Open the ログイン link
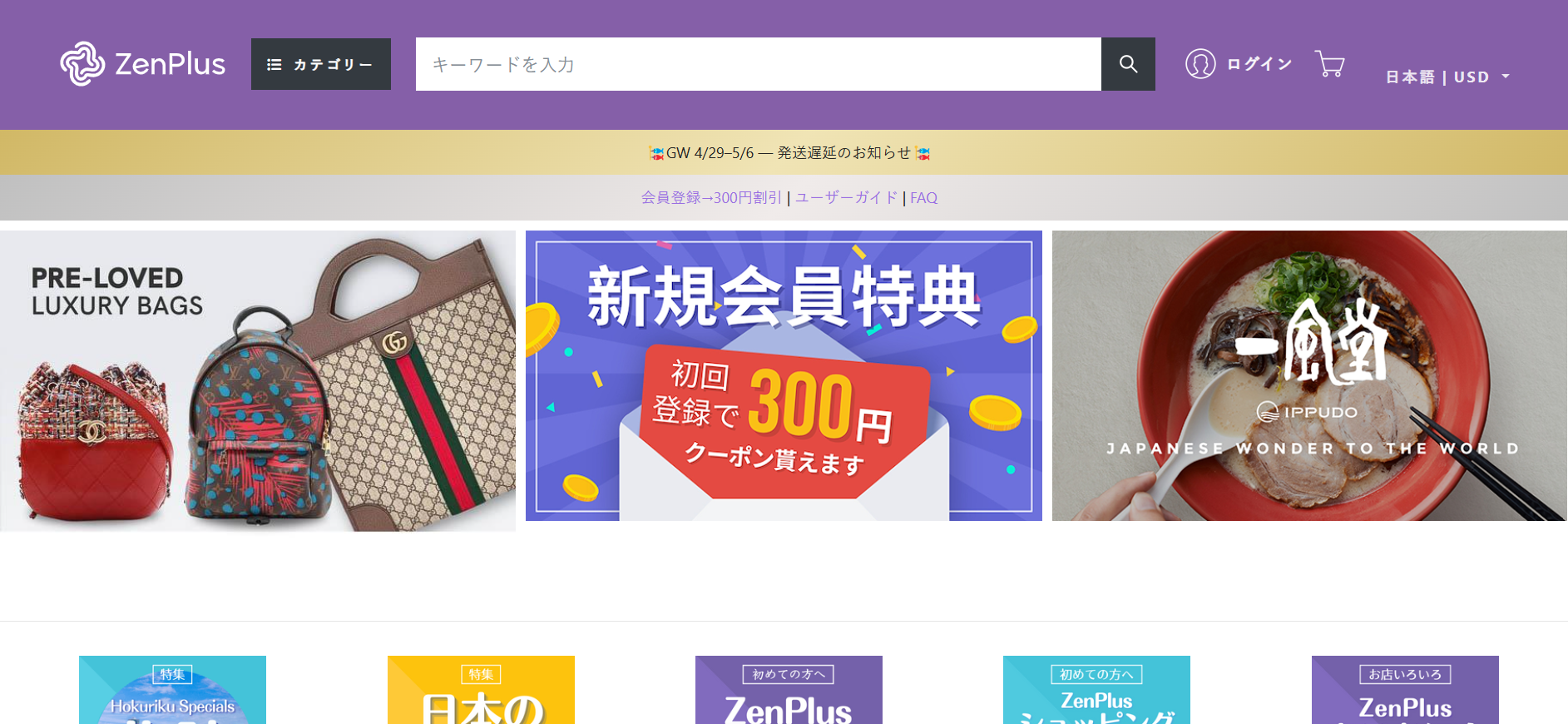 coord(1259,64)
